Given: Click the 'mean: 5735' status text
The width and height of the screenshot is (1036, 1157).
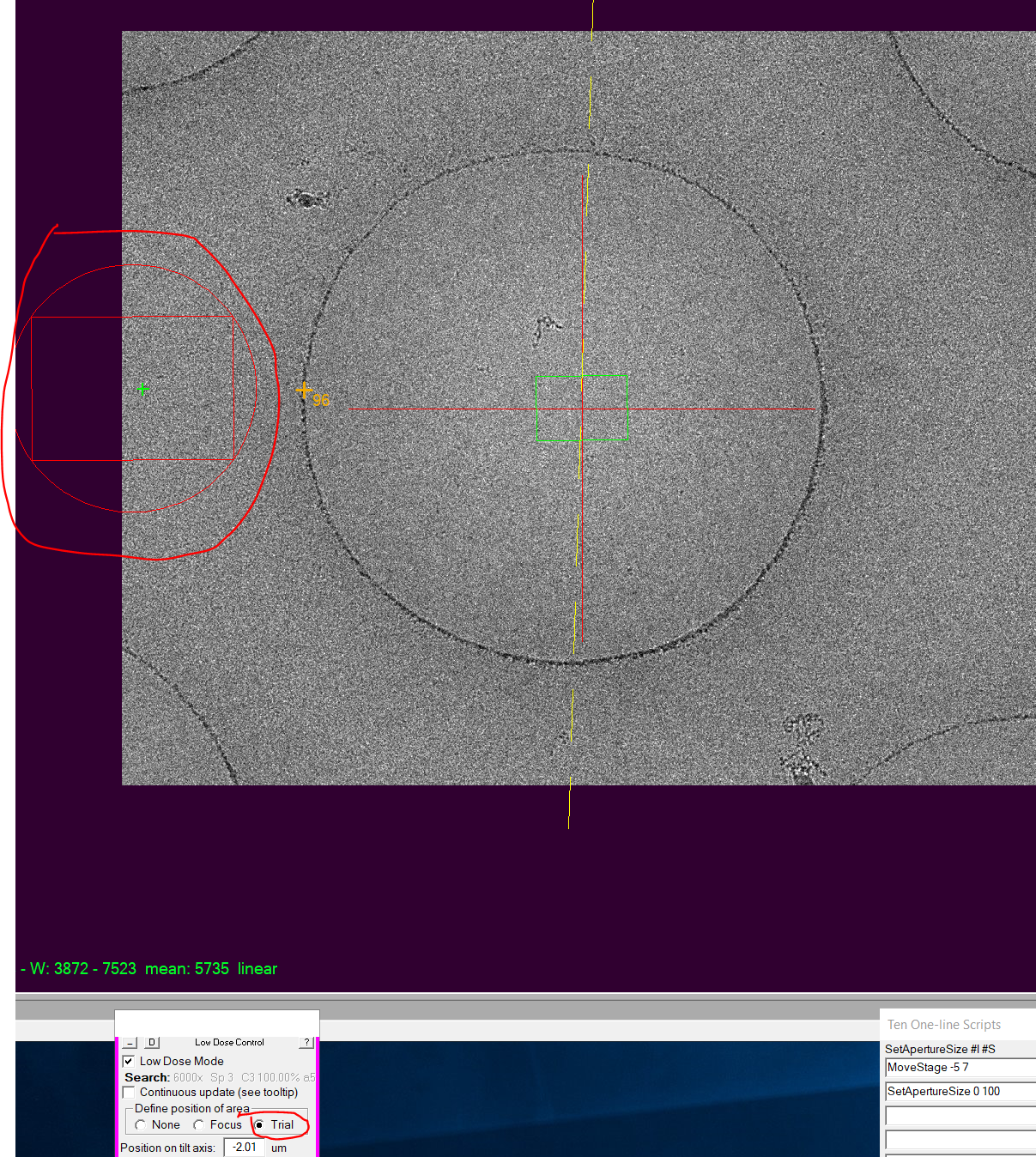Looking at the screenshot, I should [187, 968].
